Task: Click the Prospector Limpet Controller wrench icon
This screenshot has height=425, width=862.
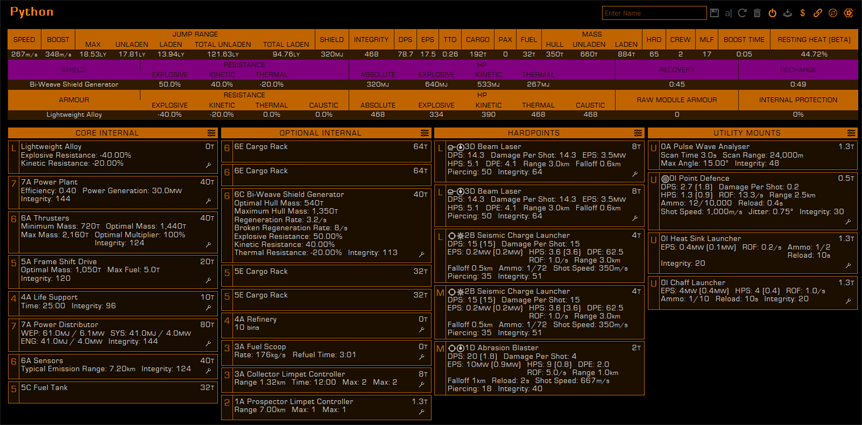Action: click(x=422, y=411)
